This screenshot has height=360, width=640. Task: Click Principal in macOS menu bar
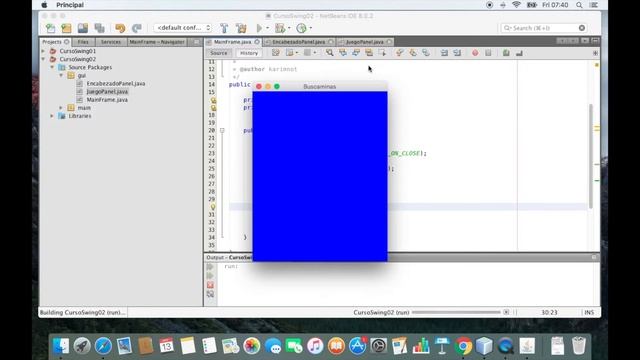pyautogui.click(x=70, y=5)
